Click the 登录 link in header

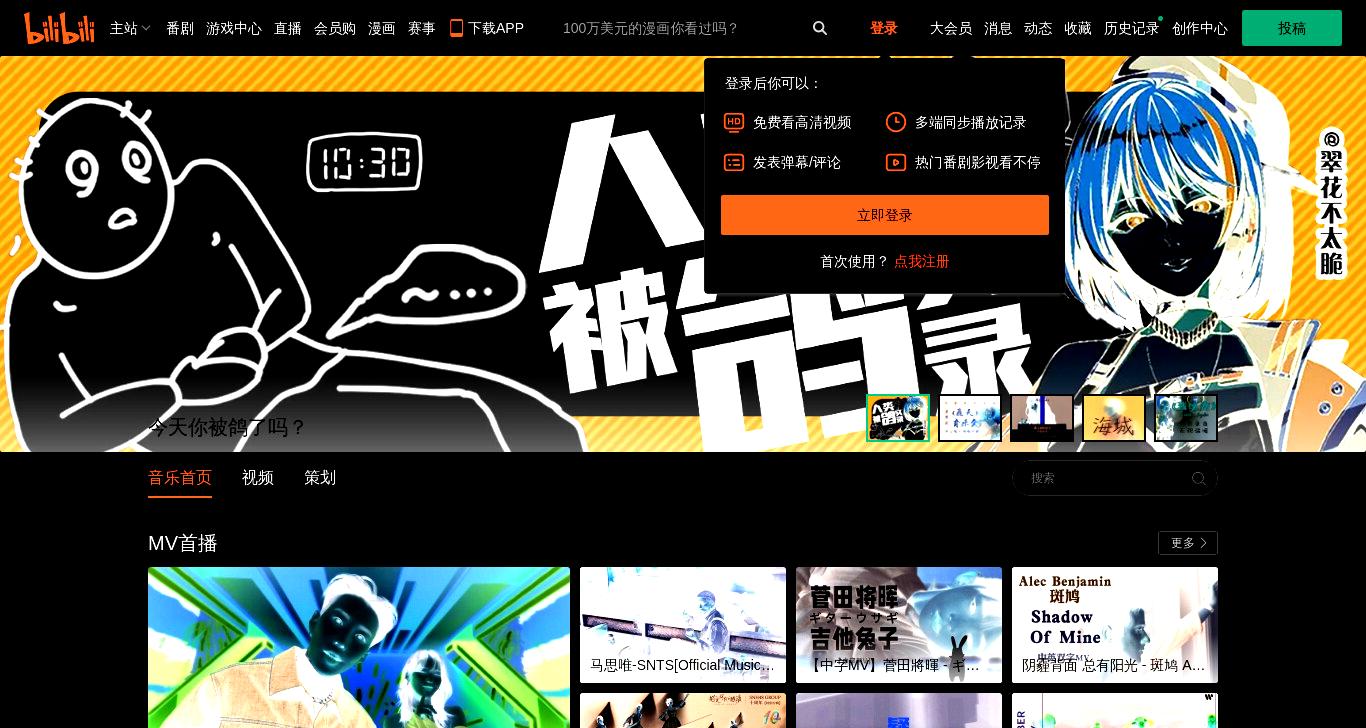884,28
